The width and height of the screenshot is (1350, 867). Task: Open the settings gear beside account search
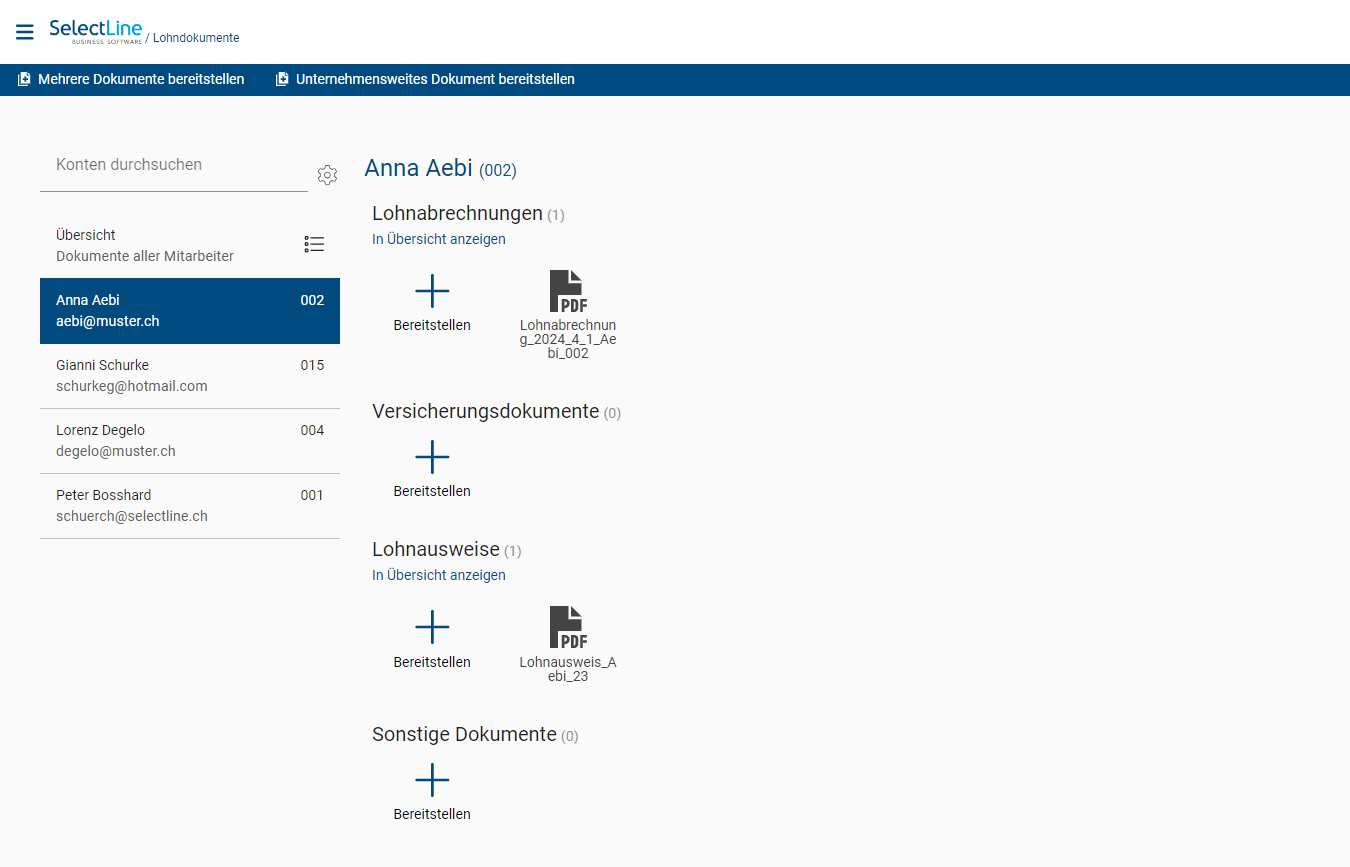click(327, 175)
